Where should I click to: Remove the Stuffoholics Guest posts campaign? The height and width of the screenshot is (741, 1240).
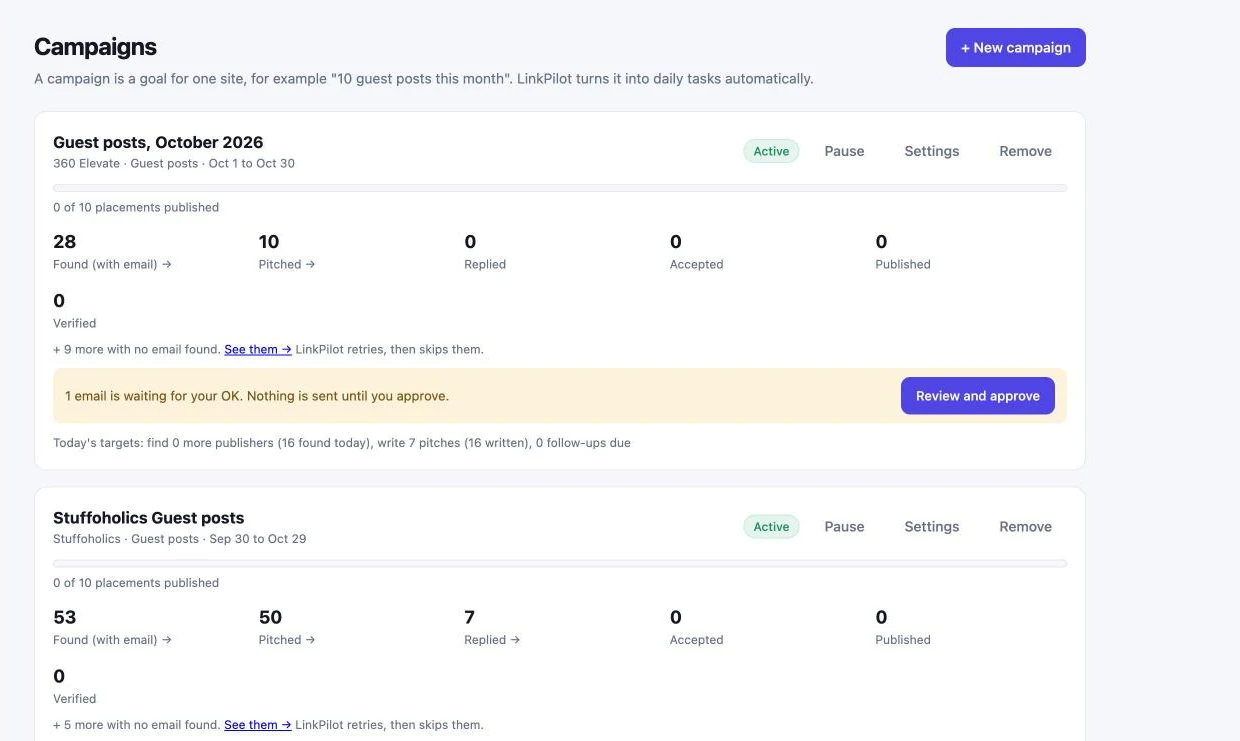tap(1025, 527)
